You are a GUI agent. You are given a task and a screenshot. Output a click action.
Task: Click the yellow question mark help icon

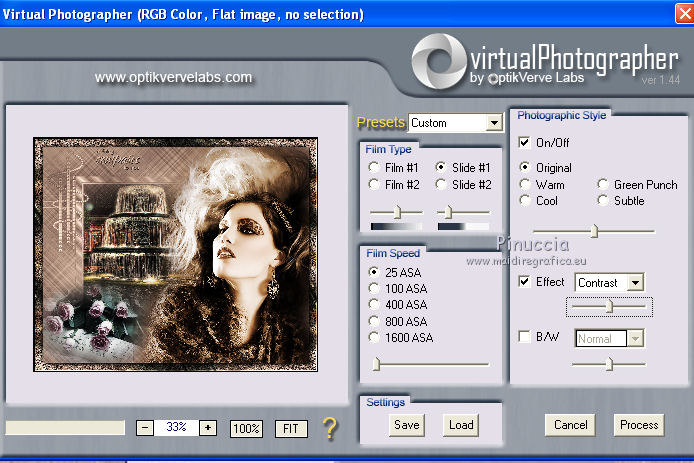[330, 428]
